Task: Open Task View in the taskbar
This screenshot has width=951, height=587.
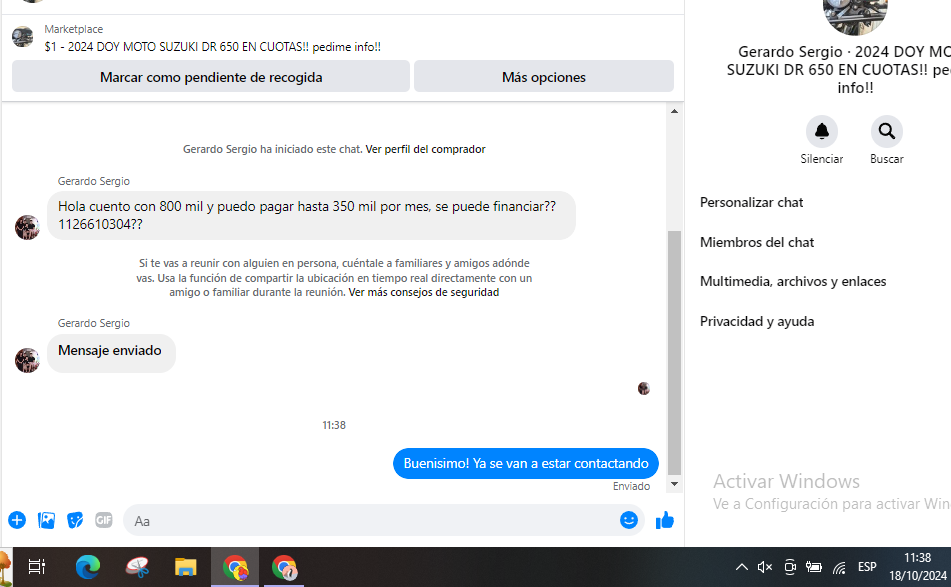Action: pyautogui.click(x=36, y=568)
